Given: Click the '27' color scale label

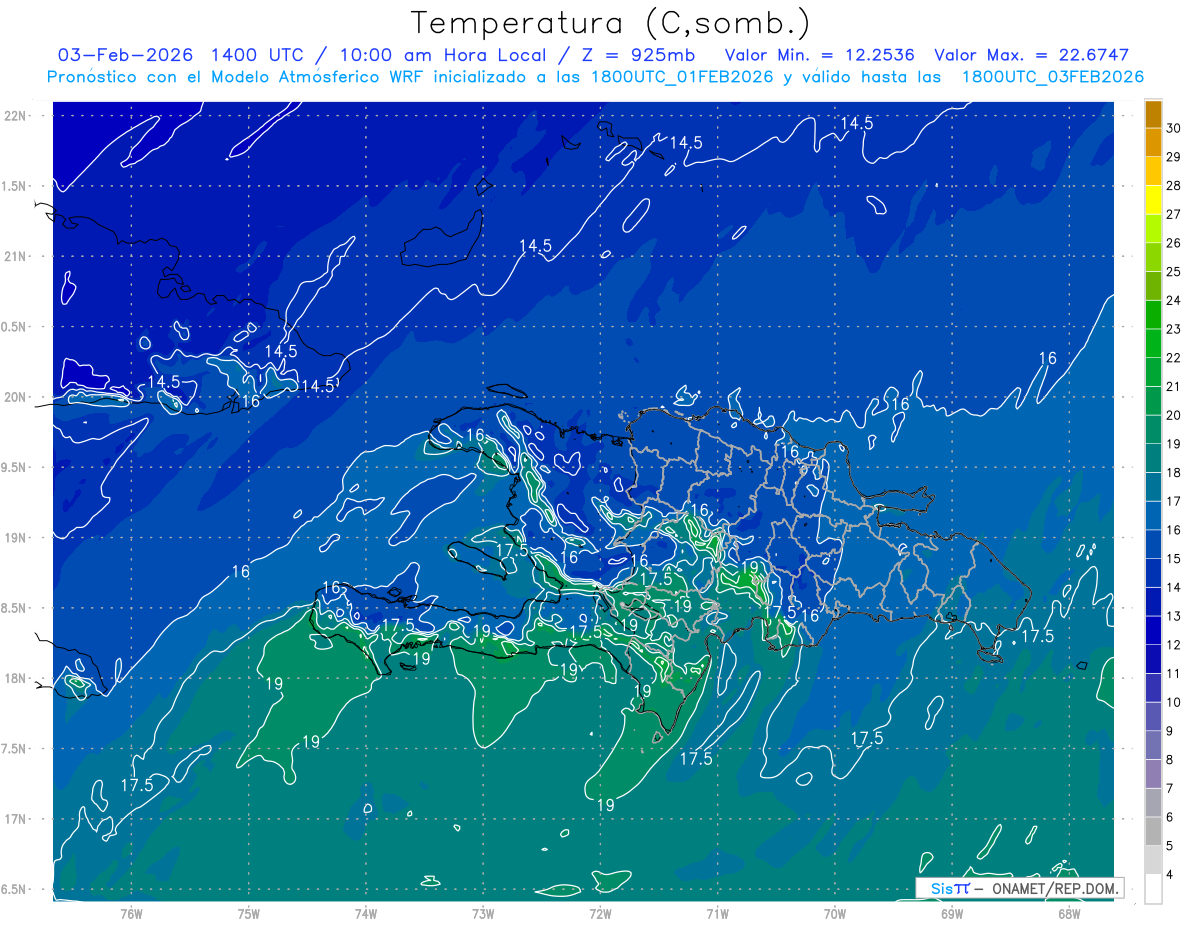Looking at the screenshot, I should (1174, 214).
